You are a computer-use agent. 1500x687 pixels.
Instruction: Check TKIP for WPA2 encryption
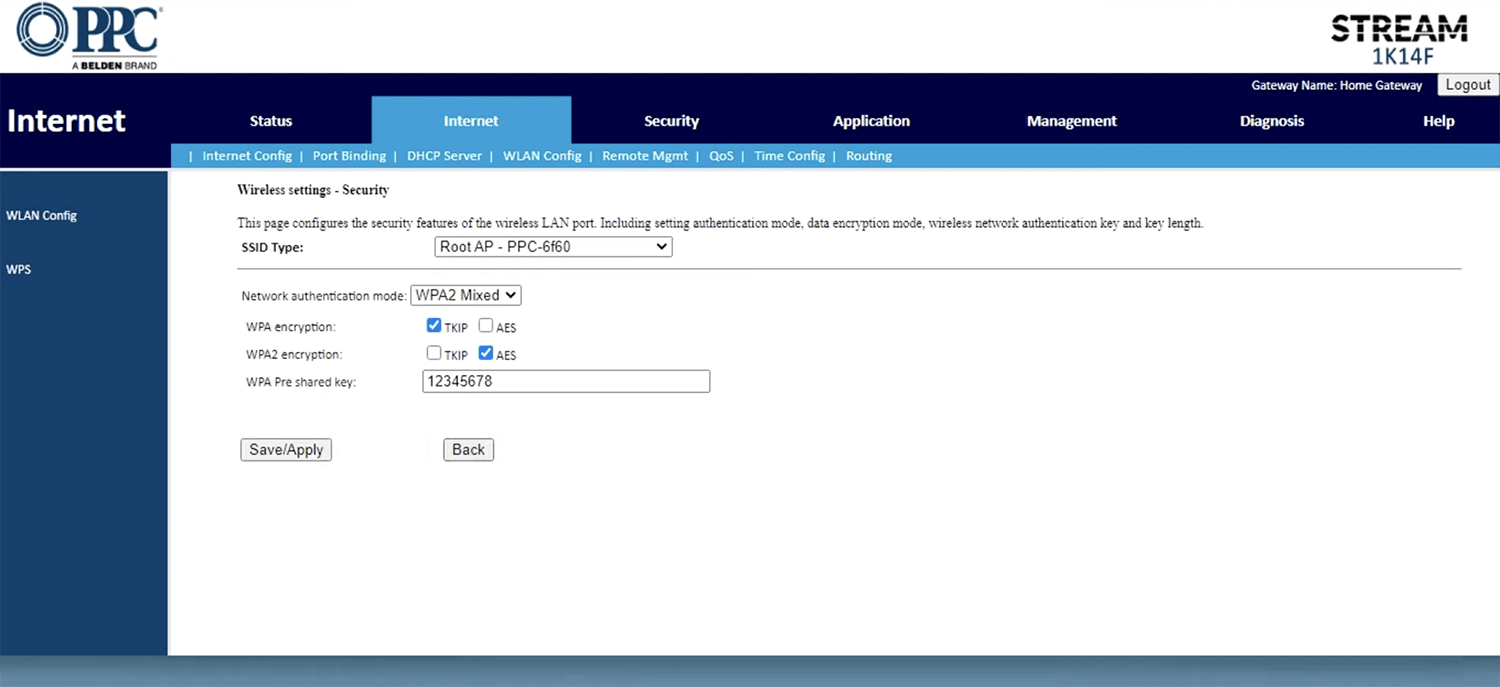click(x=434, y=353)
